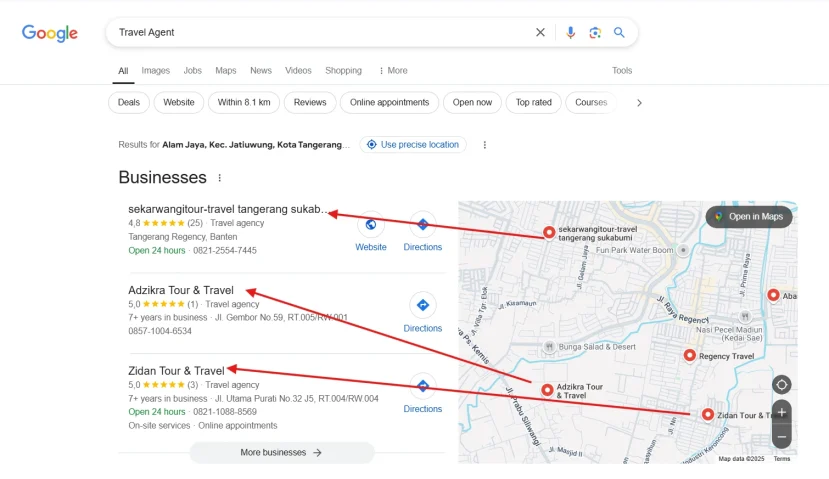Click the Directions icon for sekarwangitour-travel

point(422,225)
